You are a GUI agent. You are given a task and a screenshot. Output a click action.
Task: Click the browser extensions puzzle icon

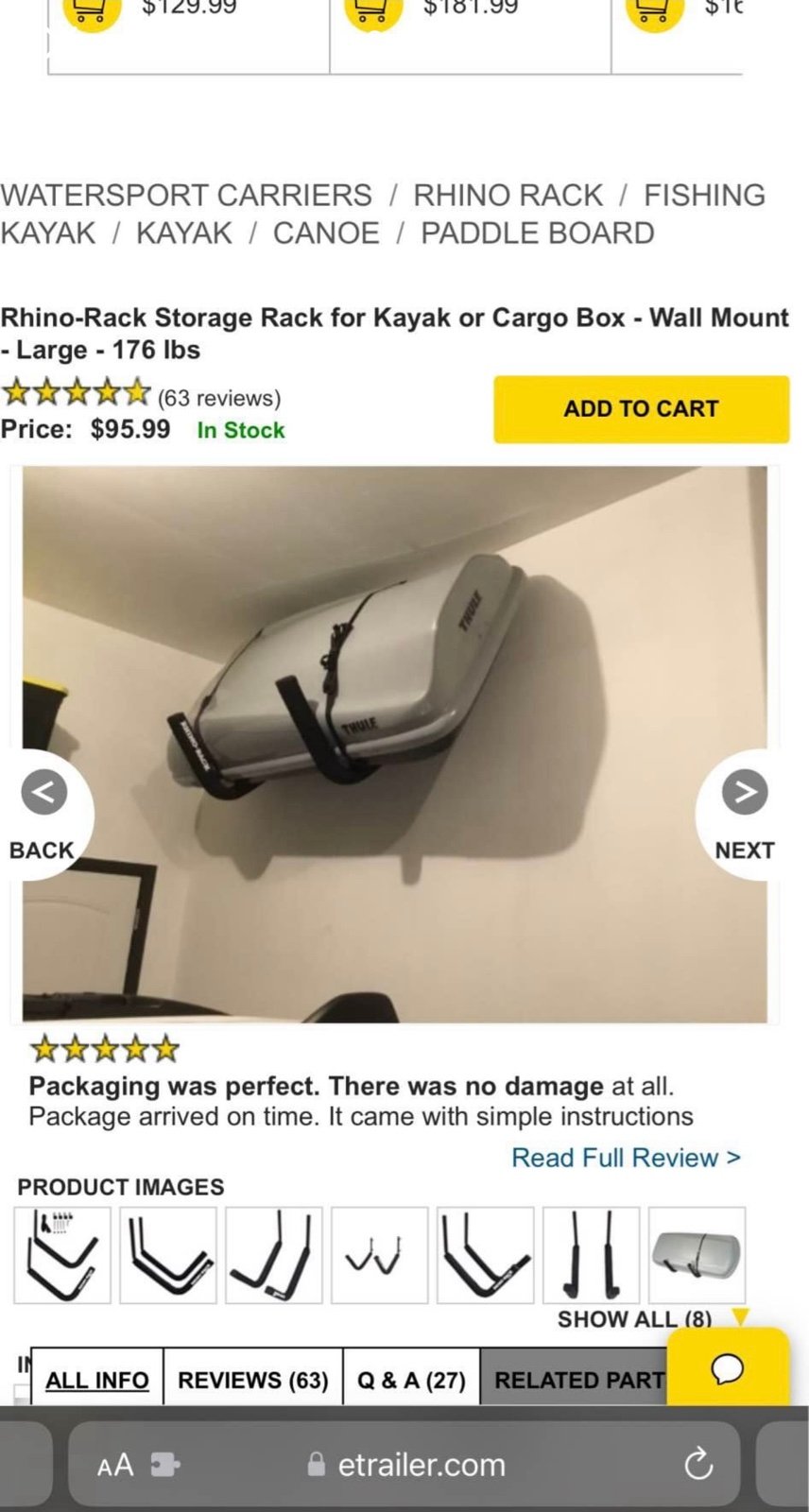(x=164, y=1465)
